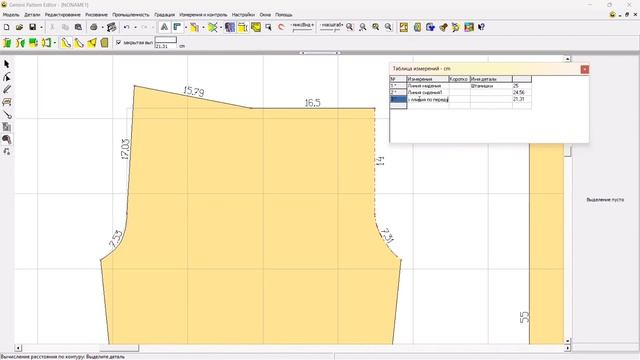Click the help question mark cursor icon

(481, 27)
